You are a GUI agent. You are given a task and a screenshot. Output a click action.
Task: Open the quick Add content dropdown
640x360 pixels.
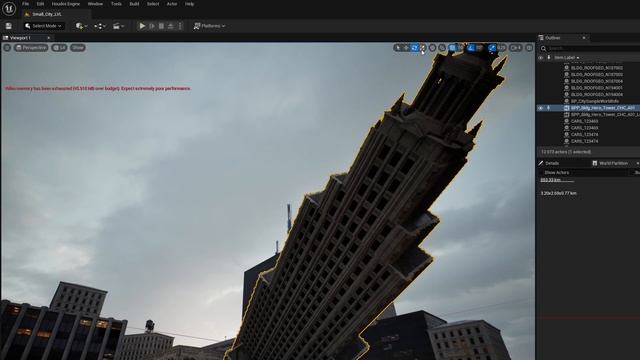(x=82, y=26)
